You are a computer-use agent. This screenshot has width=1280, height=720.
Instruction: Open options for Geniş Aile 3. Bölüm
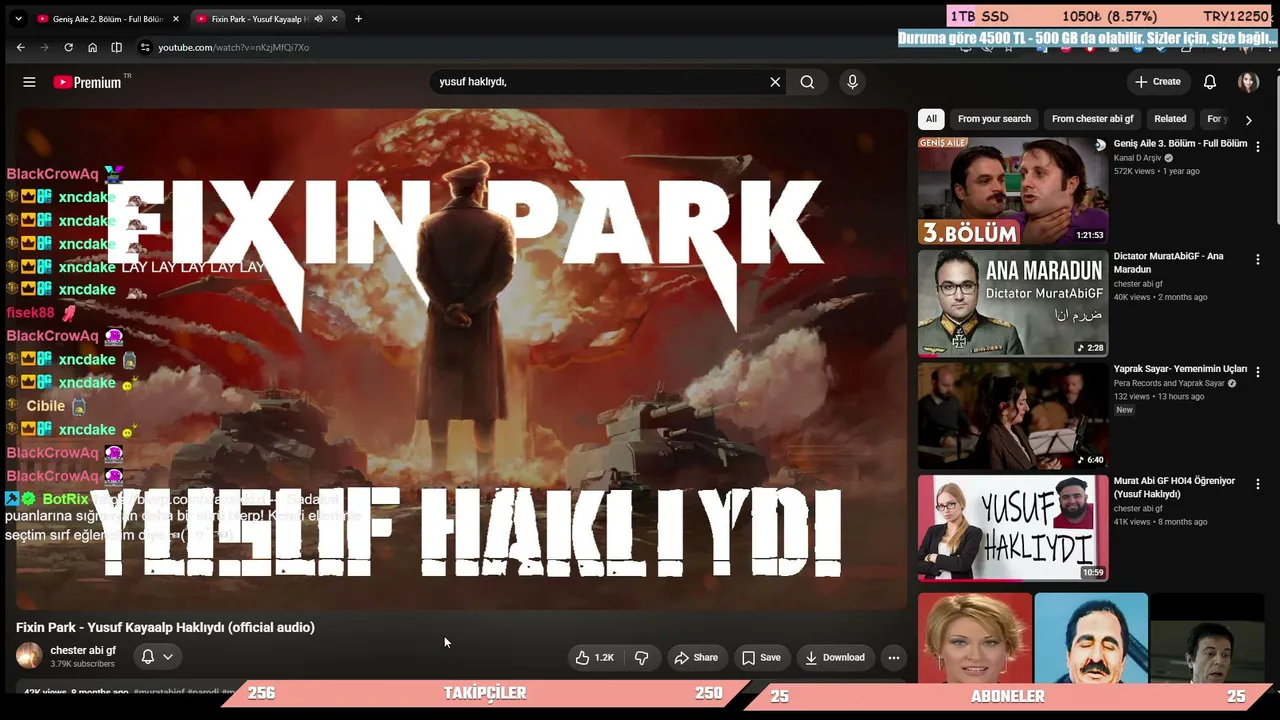[1258, 146]
